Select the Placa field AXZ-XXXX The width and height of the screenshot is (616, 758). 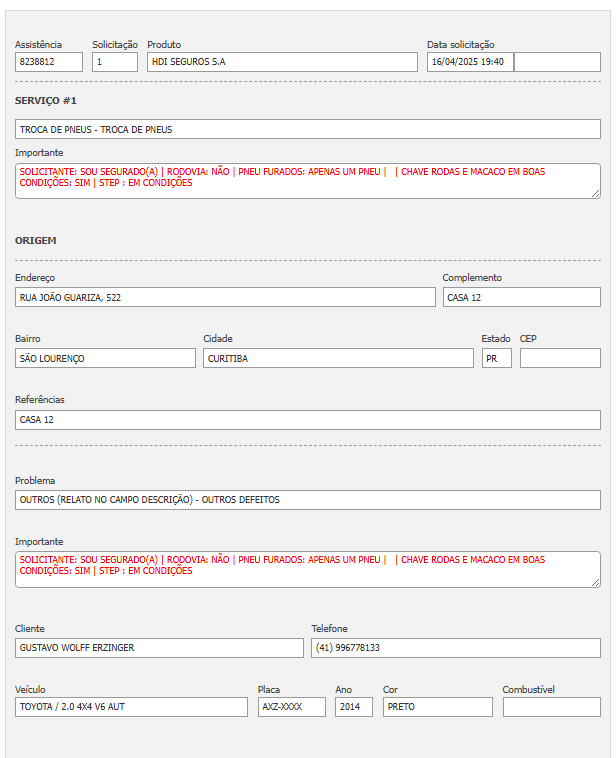click(x=292, y=707)
